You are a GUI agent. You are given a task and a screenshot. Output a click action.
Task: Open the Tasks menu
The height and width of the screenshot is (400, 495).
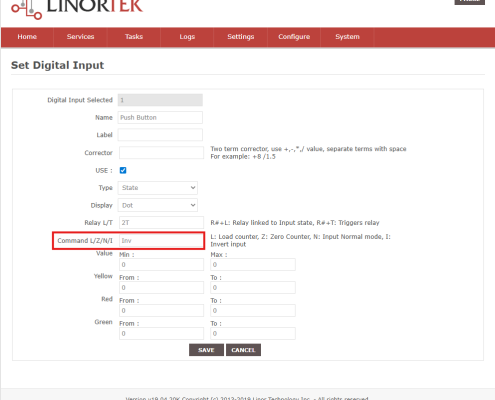134,37
